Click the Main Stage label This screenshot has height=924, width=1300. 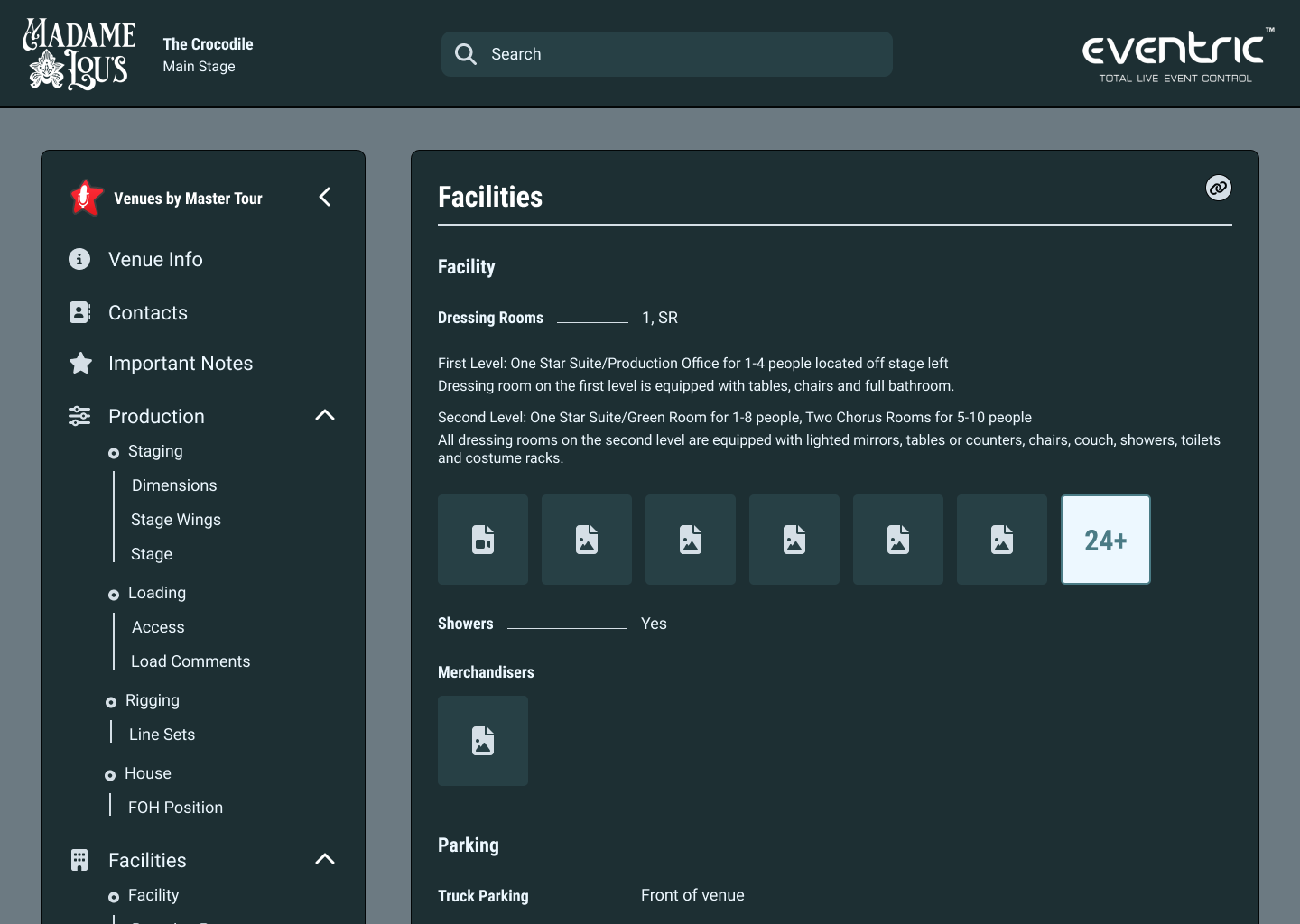199,66
